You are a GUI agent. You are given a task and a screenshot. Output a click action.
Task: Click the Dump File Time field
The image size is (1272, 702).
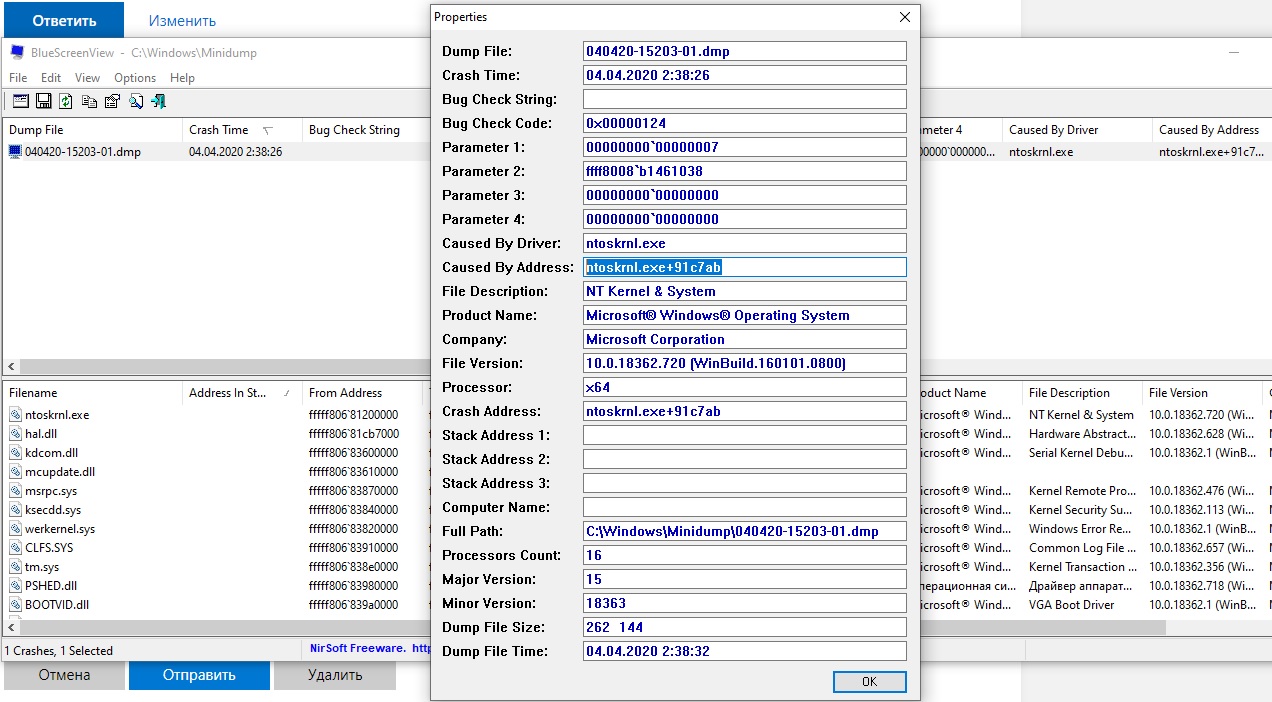(x=745, y=651)
